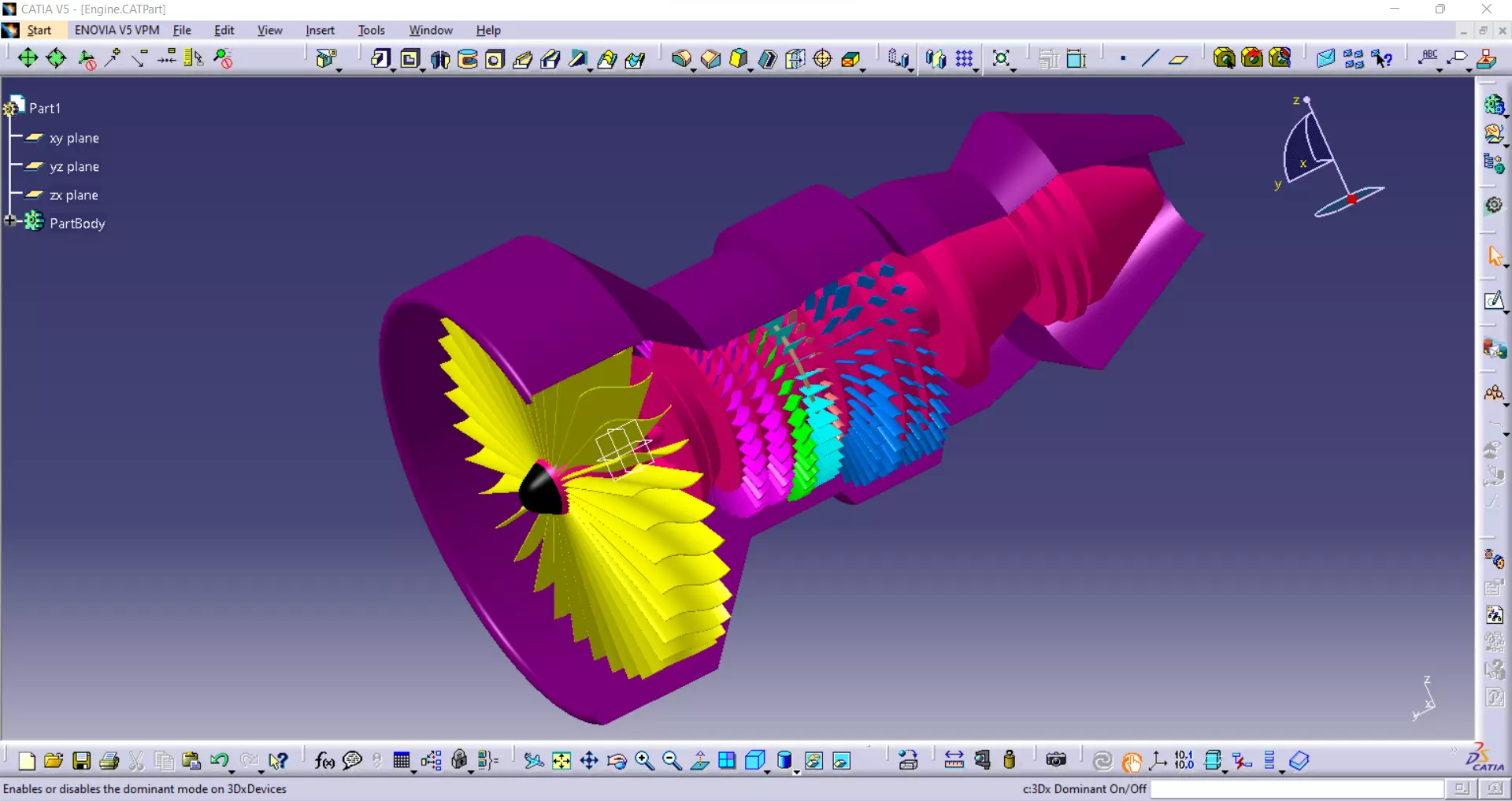Image resolution: width=1512 pixels, height=801 pixels.
Task: Click the Zoom Out magnifier
Action: [672, 760]
